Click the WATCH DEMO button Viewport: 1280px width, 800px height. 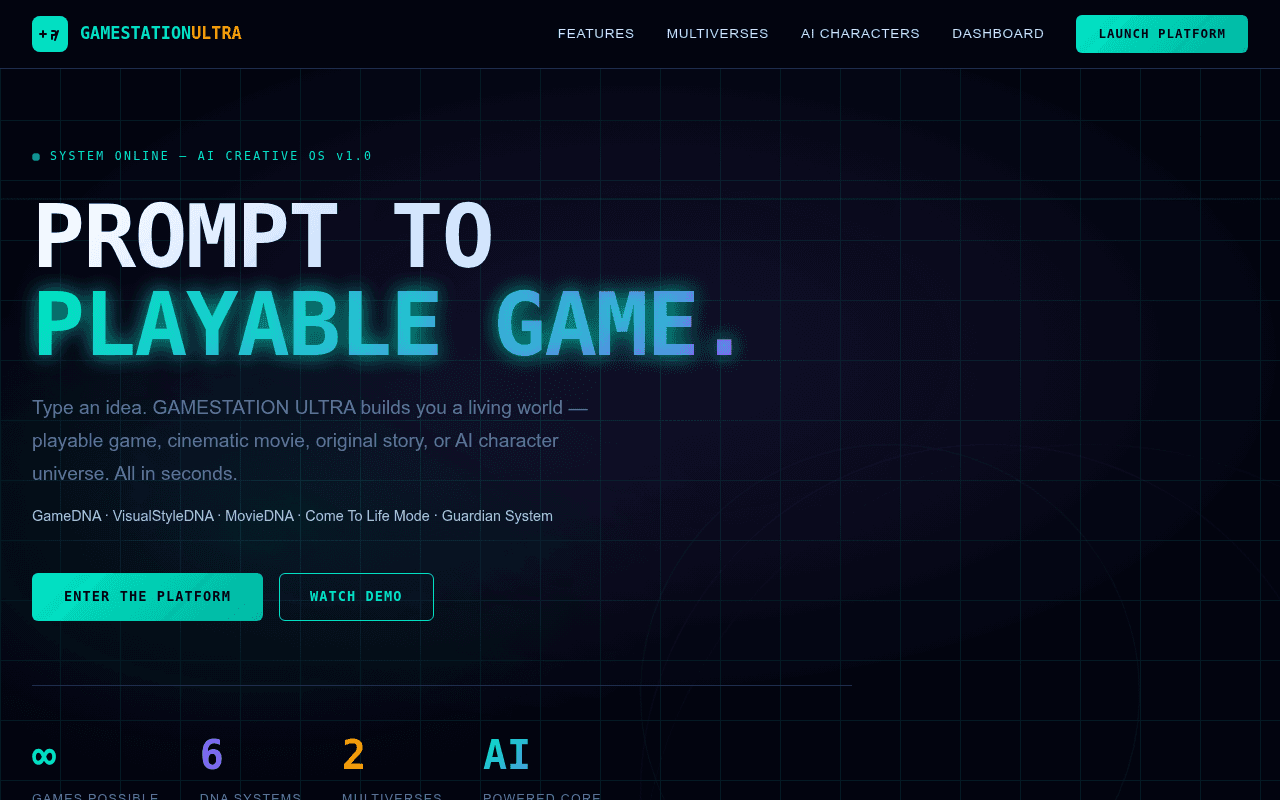coord(356,597)
